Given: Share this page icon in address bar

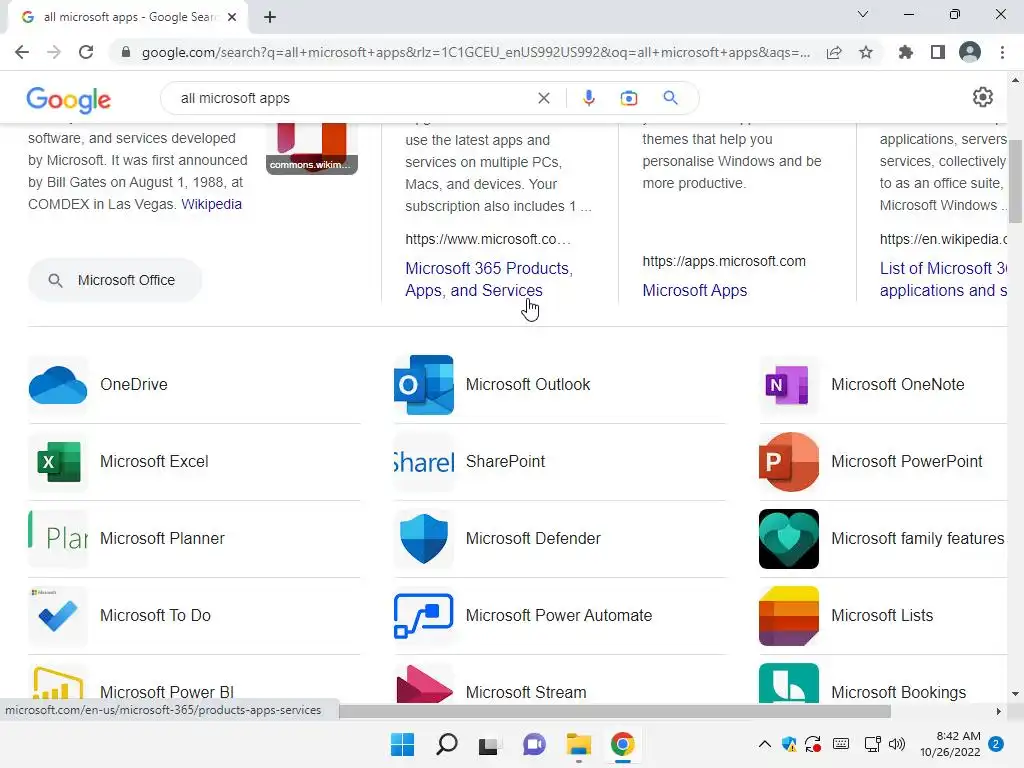Looking at the screenshot, I should (x=834, y=52).
